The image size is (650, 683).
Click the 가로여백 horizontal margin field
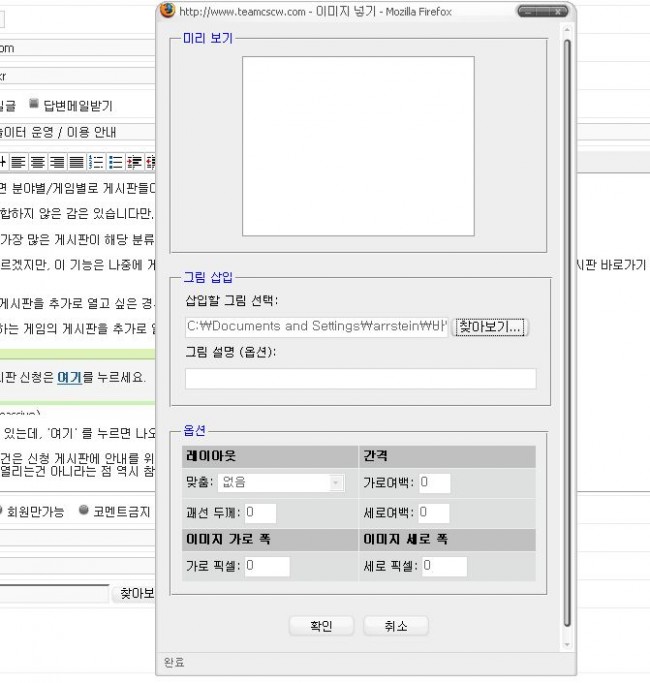tap(434, 483)
